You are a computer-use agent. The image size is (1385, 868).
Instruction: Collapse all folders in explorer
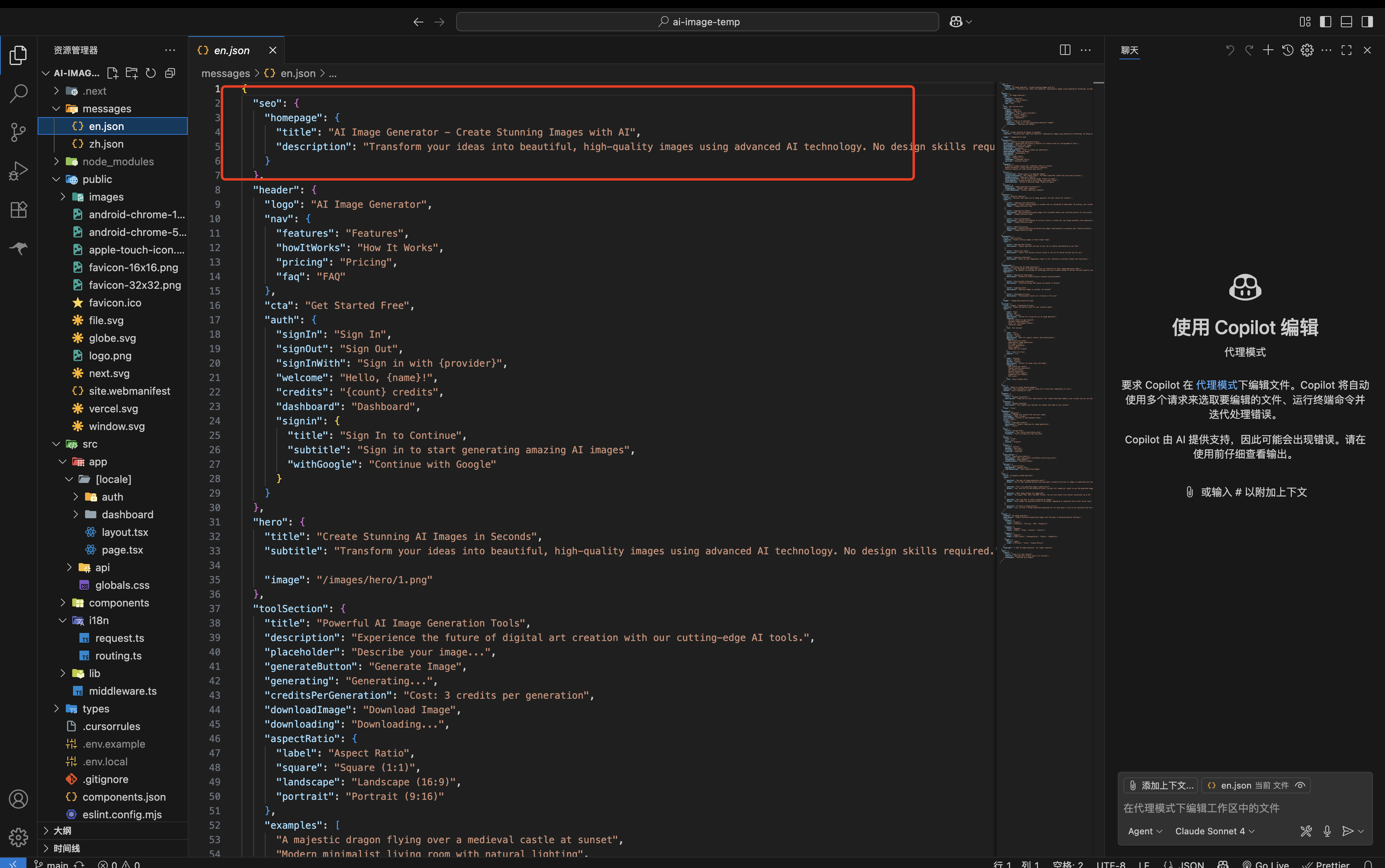click(x=170, y=73)
